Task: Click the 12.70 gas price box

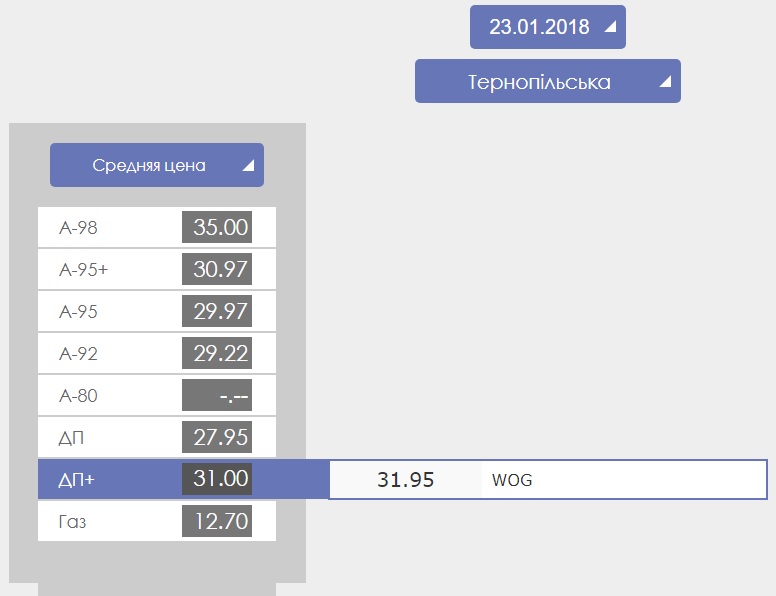Action: point(217,521)
